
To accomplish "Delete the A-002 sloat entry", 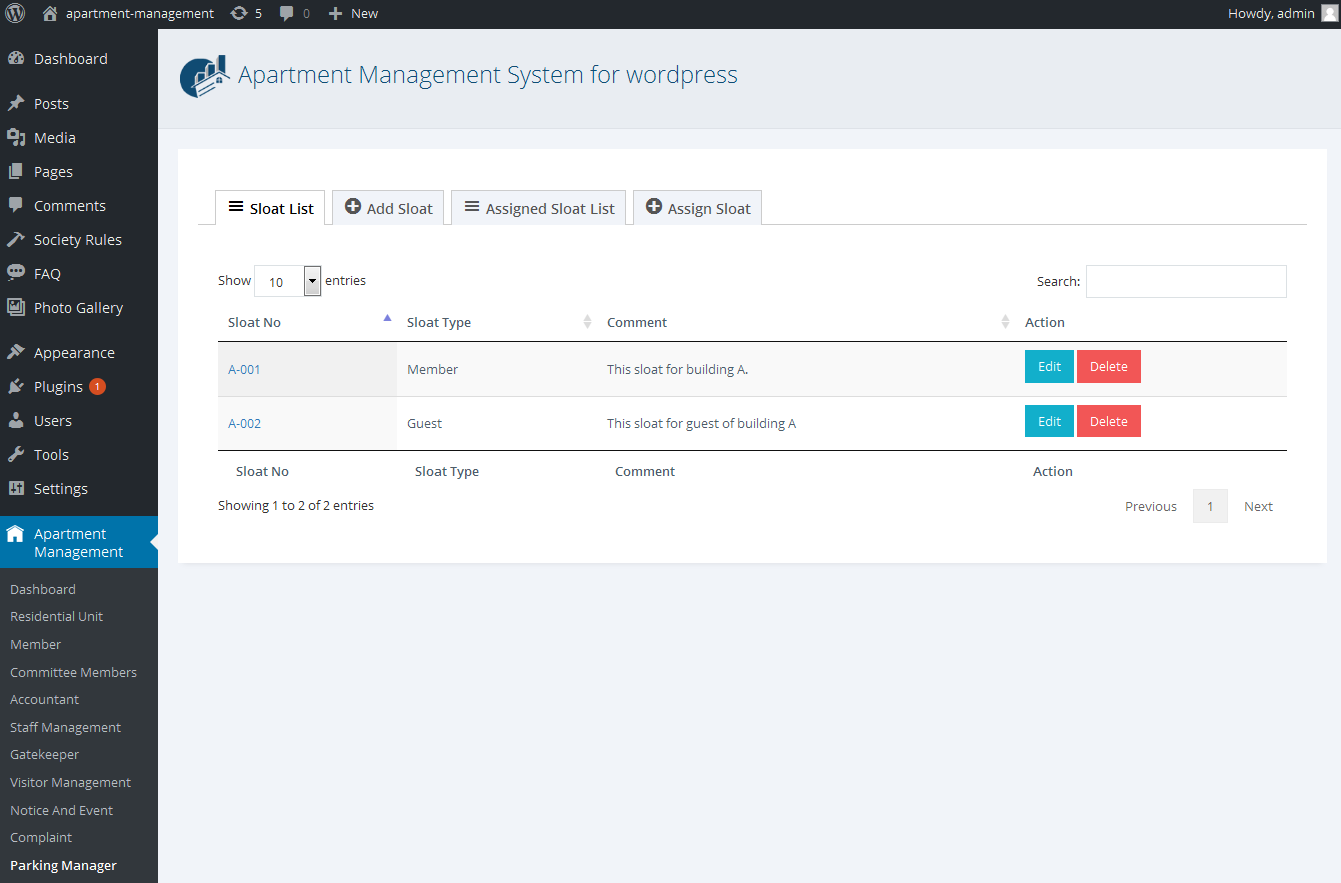I will point(1109,421).
